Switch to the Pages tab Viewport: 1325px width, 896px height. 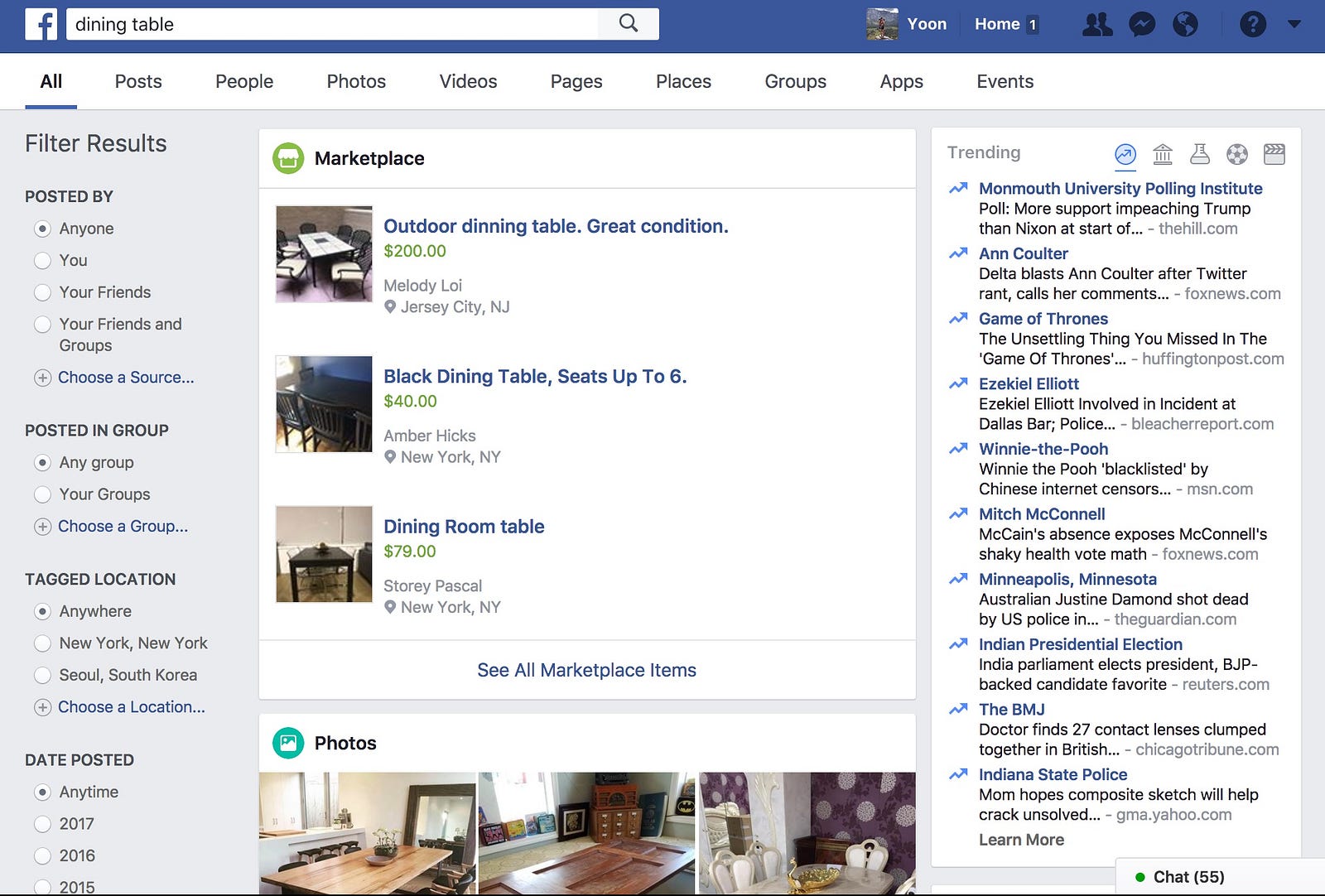[x=576, y=81]
